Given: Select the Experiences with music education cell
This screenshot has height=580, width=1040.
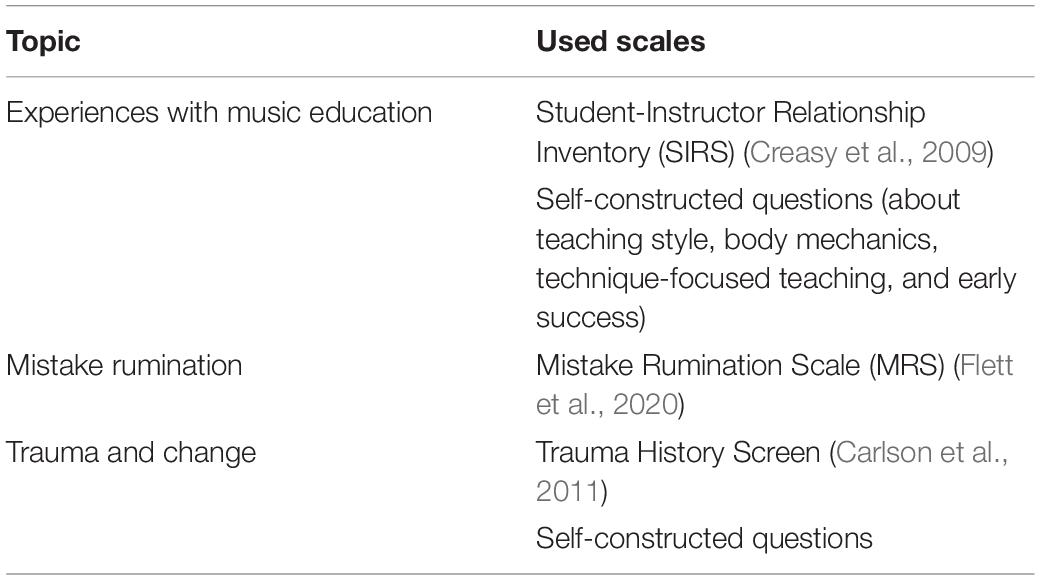Looking at the screenshot, I should (x=219, y=112).
